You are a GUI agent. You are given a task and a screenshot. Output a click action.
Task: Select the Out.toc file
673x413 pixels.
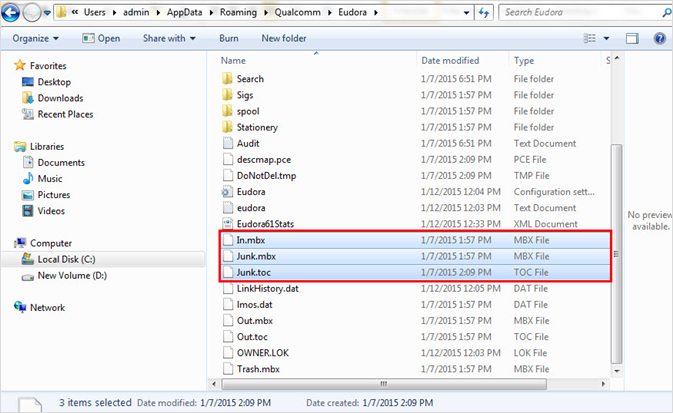click(252, 337)
